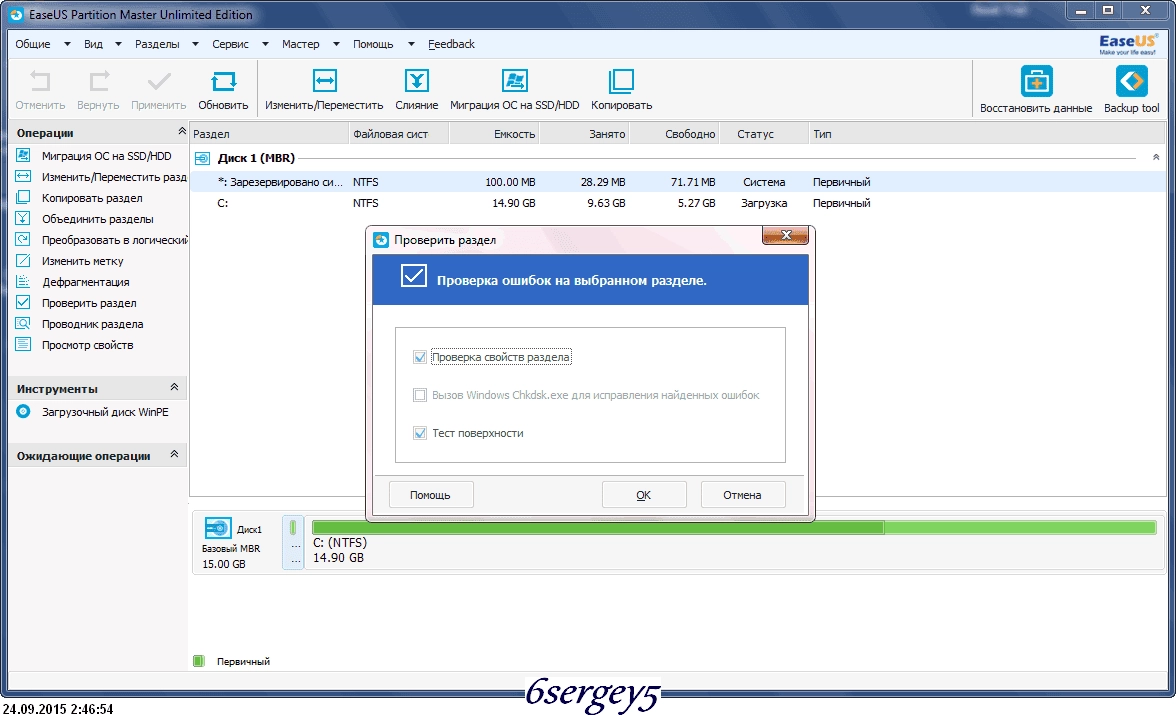The width and height of the screenshot is (1176, 715).
Task: Click sidebar icon for Дефрагментация
Action: (23, 281)
